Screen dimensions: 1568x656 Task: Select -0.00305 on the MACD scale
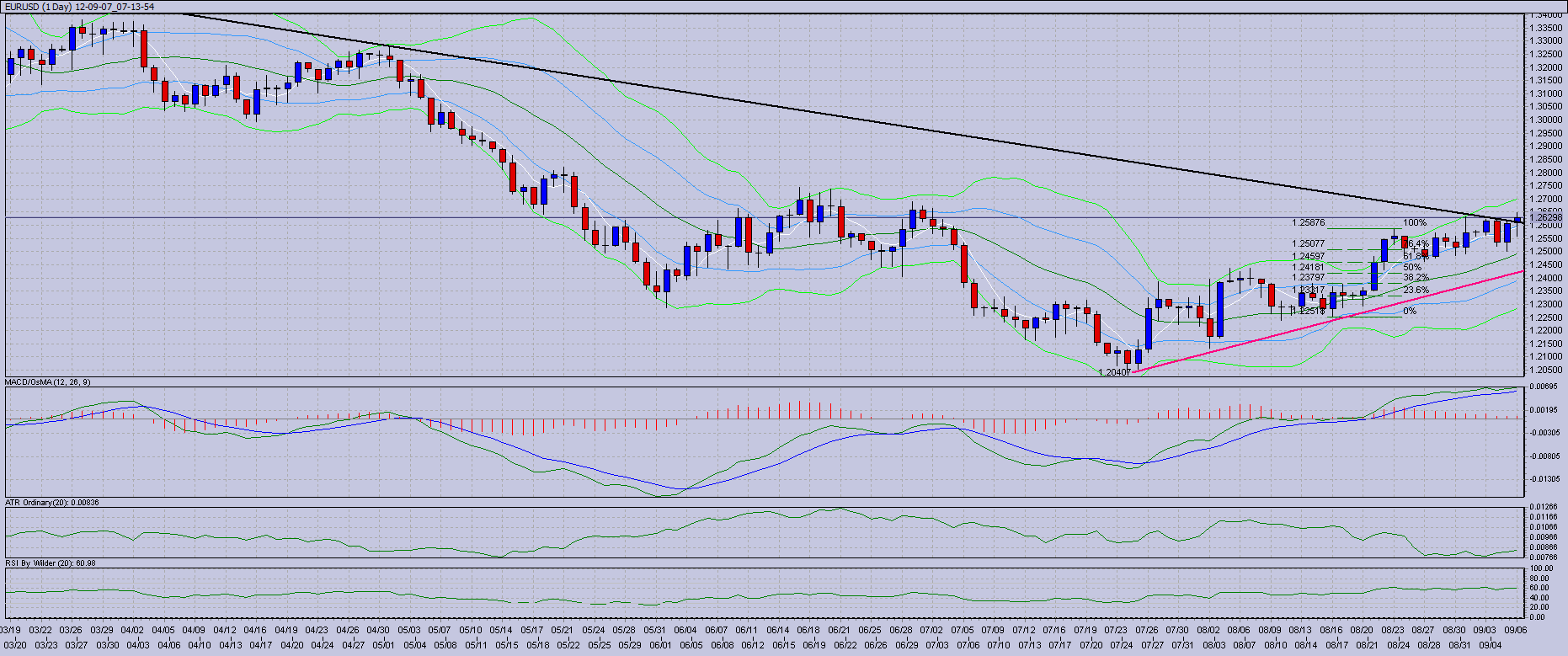[1543, 433]
